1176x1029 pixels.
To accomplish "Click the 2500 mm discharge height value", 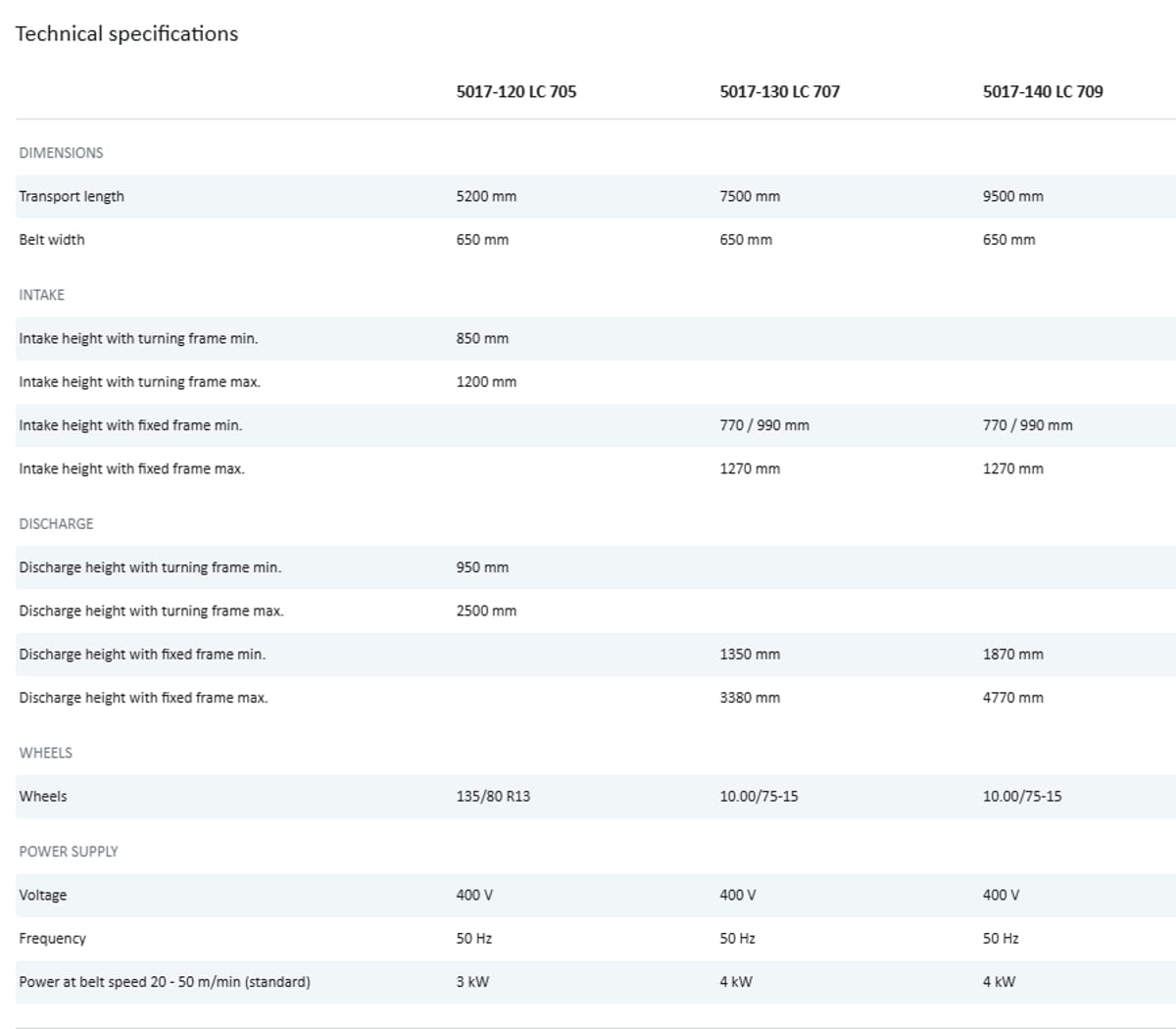I will (x=486, y=611).
